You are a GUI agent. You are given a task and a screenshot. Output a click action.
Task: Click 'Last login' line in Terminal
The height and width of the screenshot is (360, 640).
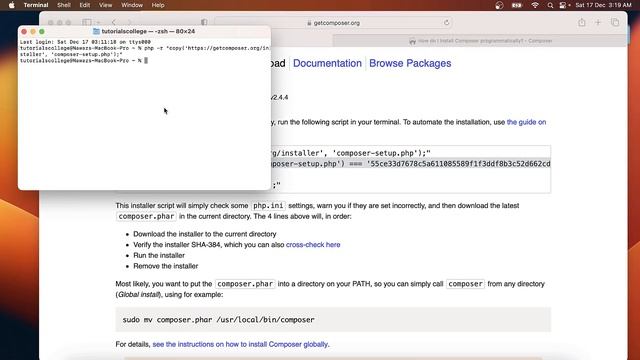tap(85, 42)
